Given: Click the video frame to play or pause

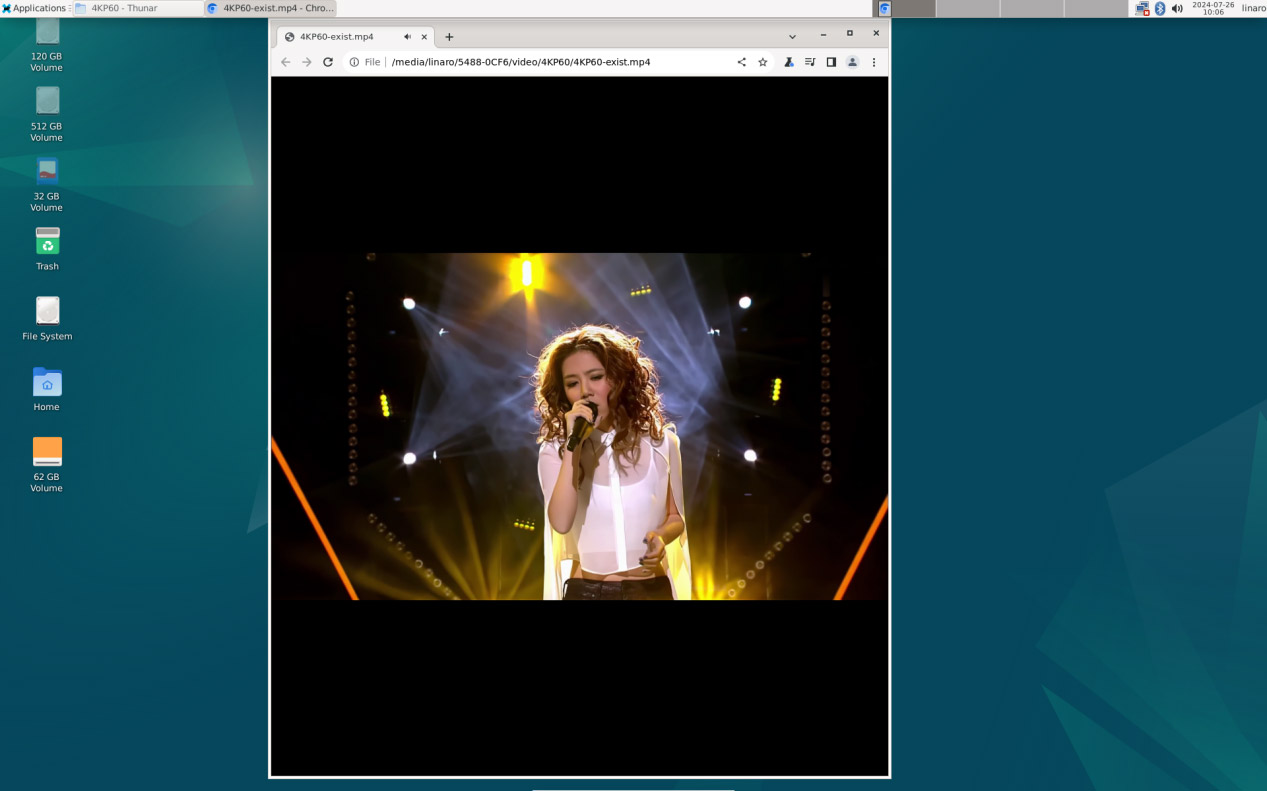Looking at the screenshot, I should click(x=579, y=426).
